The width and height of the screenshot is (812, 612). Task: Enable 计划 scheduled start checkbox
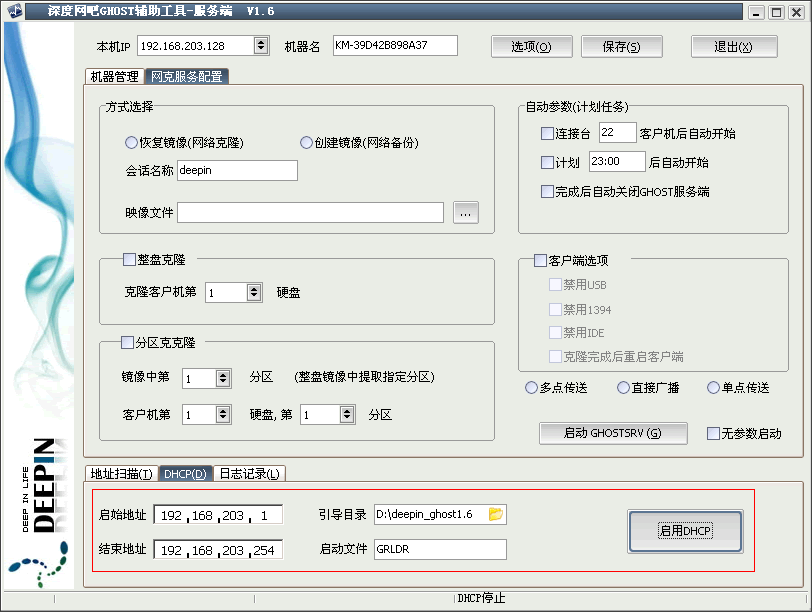[547, 163]
